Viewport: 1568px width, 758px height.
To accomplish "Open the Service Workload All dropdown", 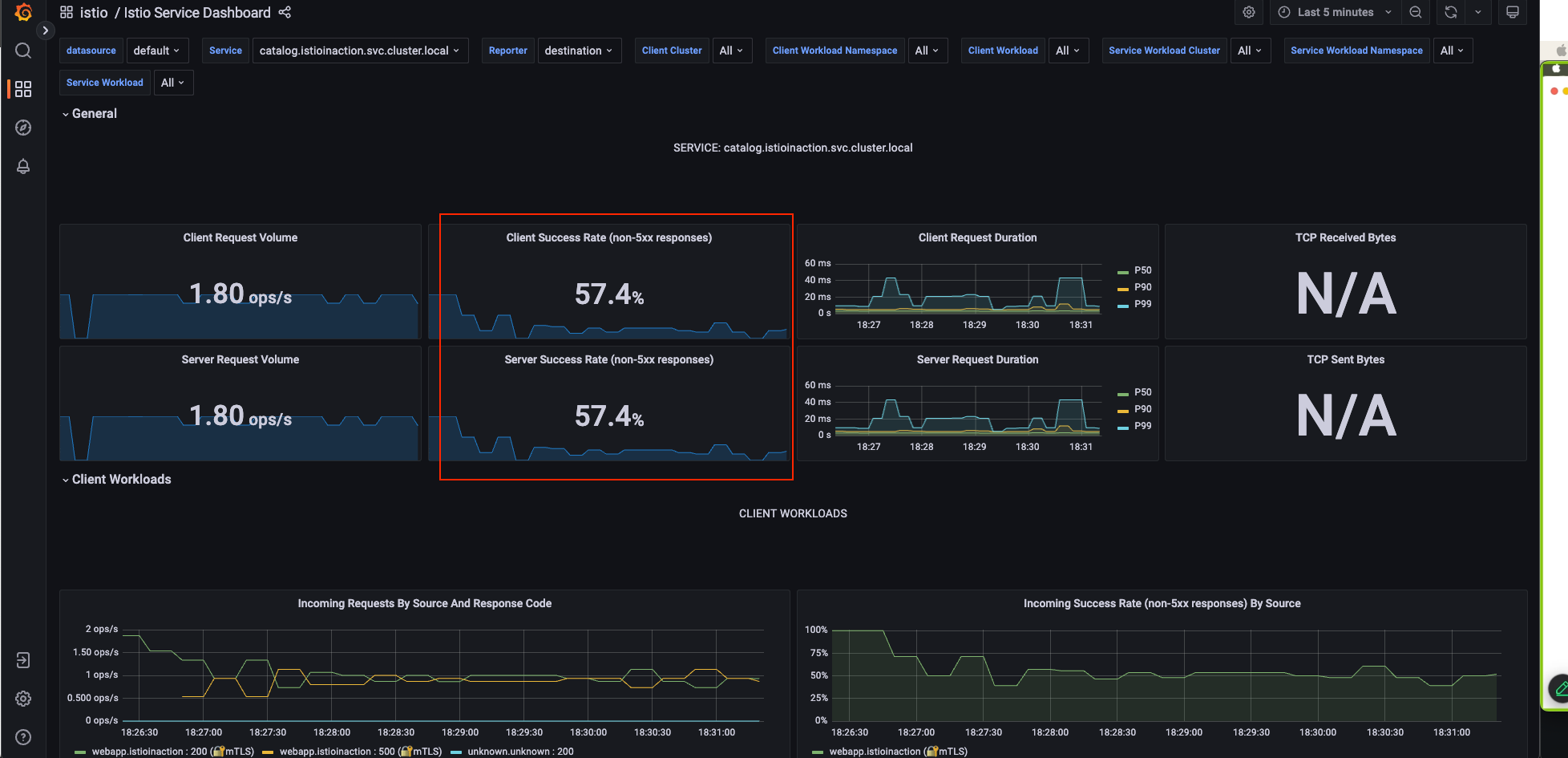I will [x=173, y=83].
